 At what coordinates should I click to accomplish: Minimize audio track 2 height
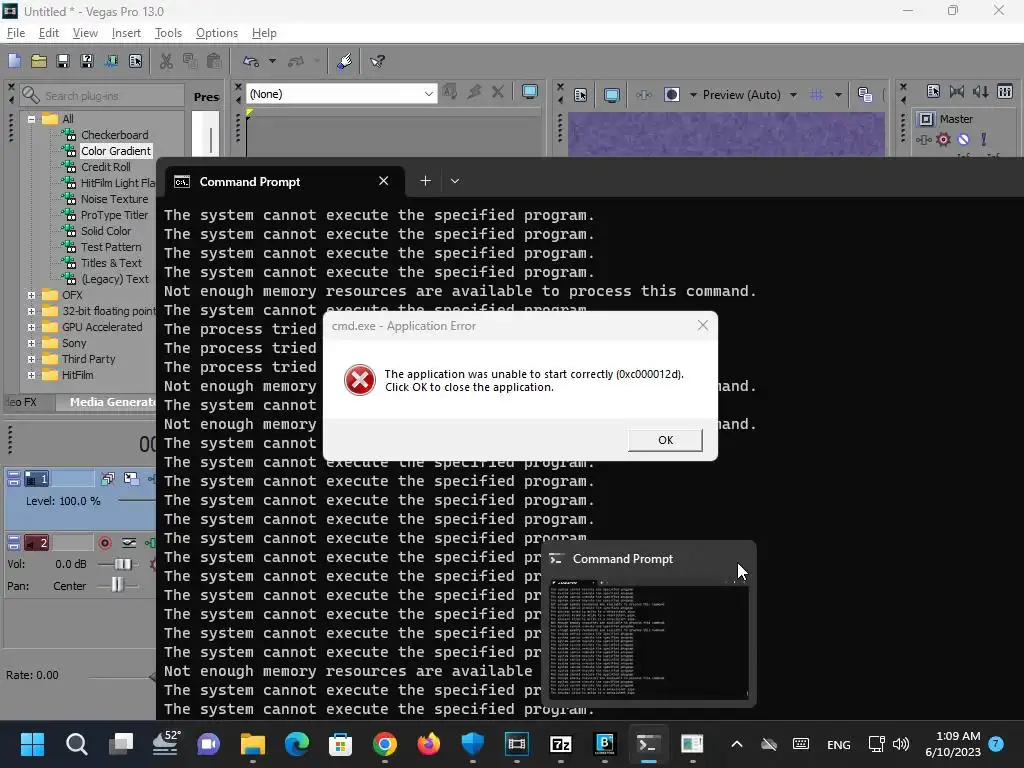[13, 539]
